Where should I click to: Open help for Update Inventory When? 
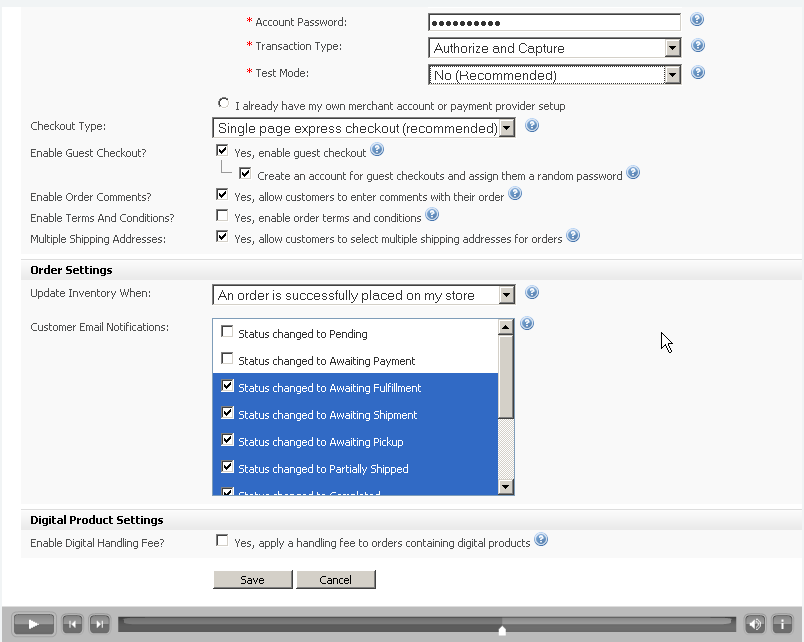pyautogui.click(x=532, y=293)
